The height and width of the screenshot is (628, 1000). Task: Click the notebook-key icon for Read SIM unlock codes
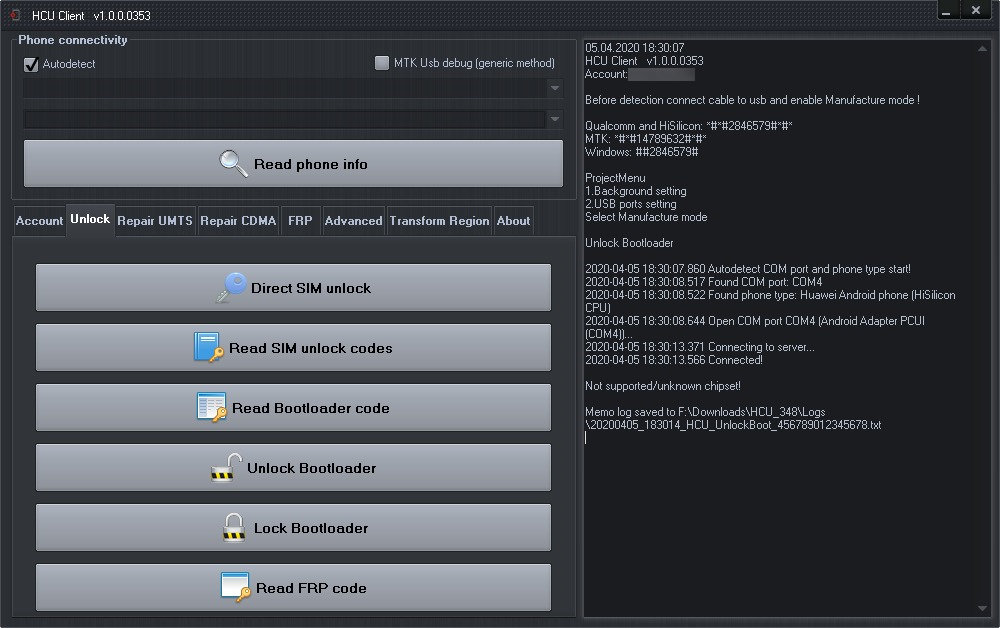(209, 347)
